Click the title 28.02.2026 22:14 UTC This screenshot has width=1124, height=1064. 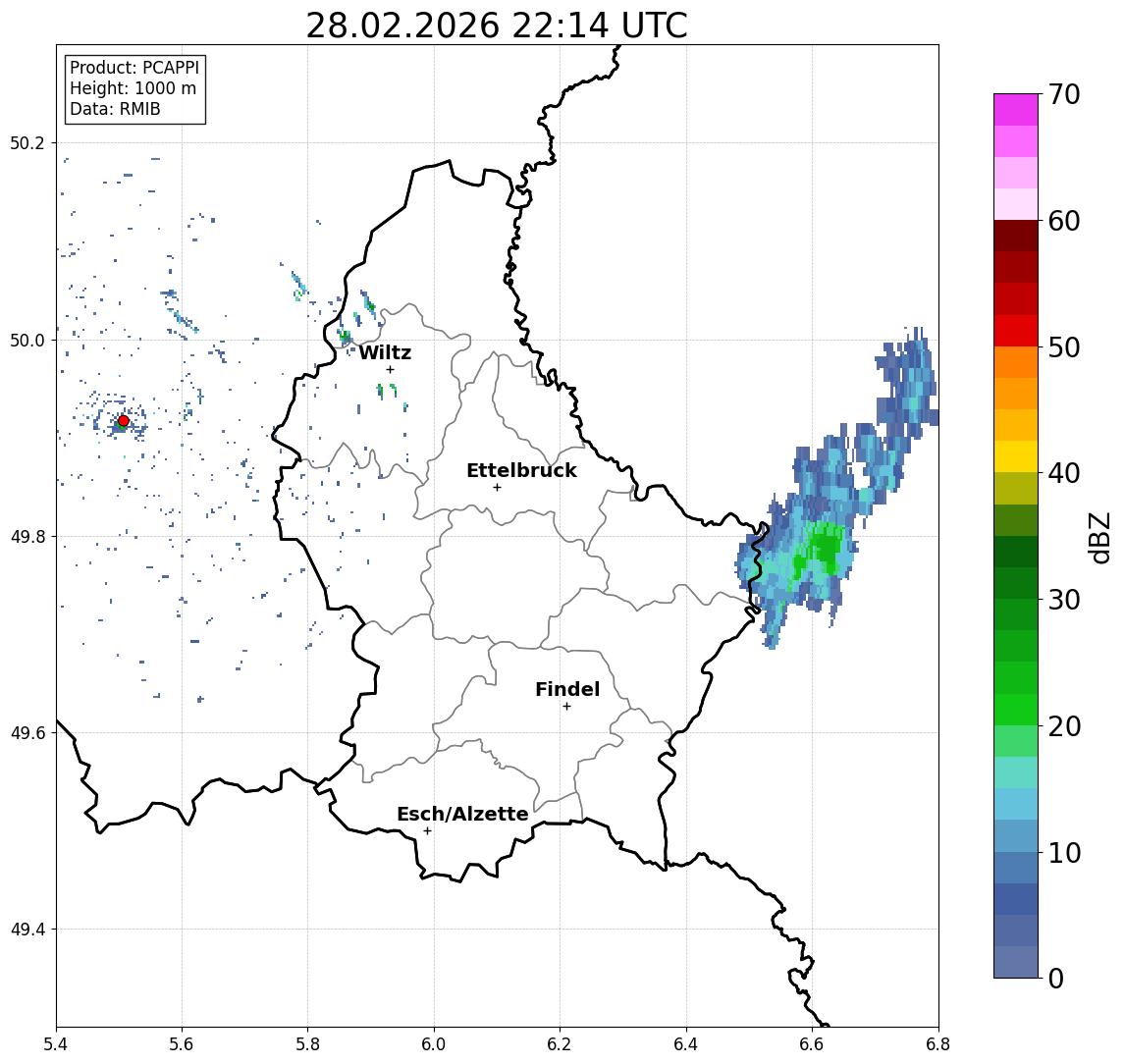pyautogui.click(x=497, y=26)
